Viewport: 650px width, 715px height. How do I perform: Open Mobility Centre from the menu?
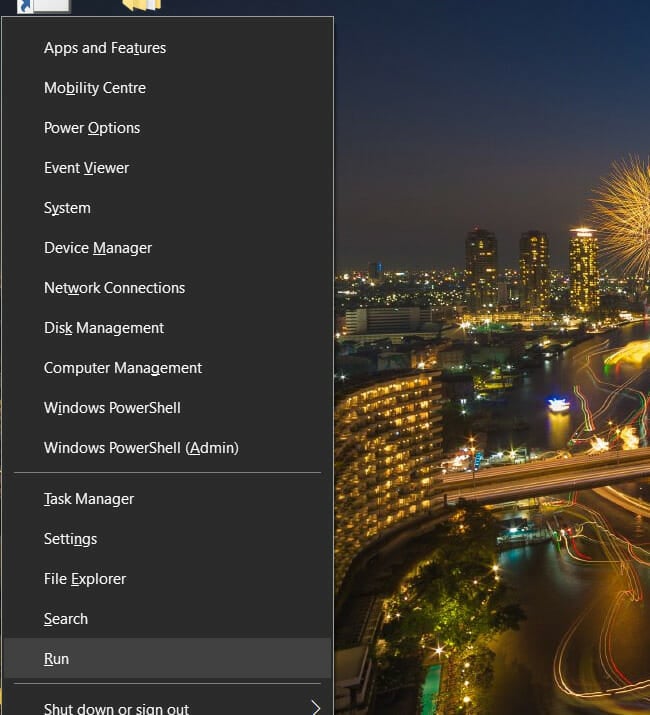click(x=167, y=88)
